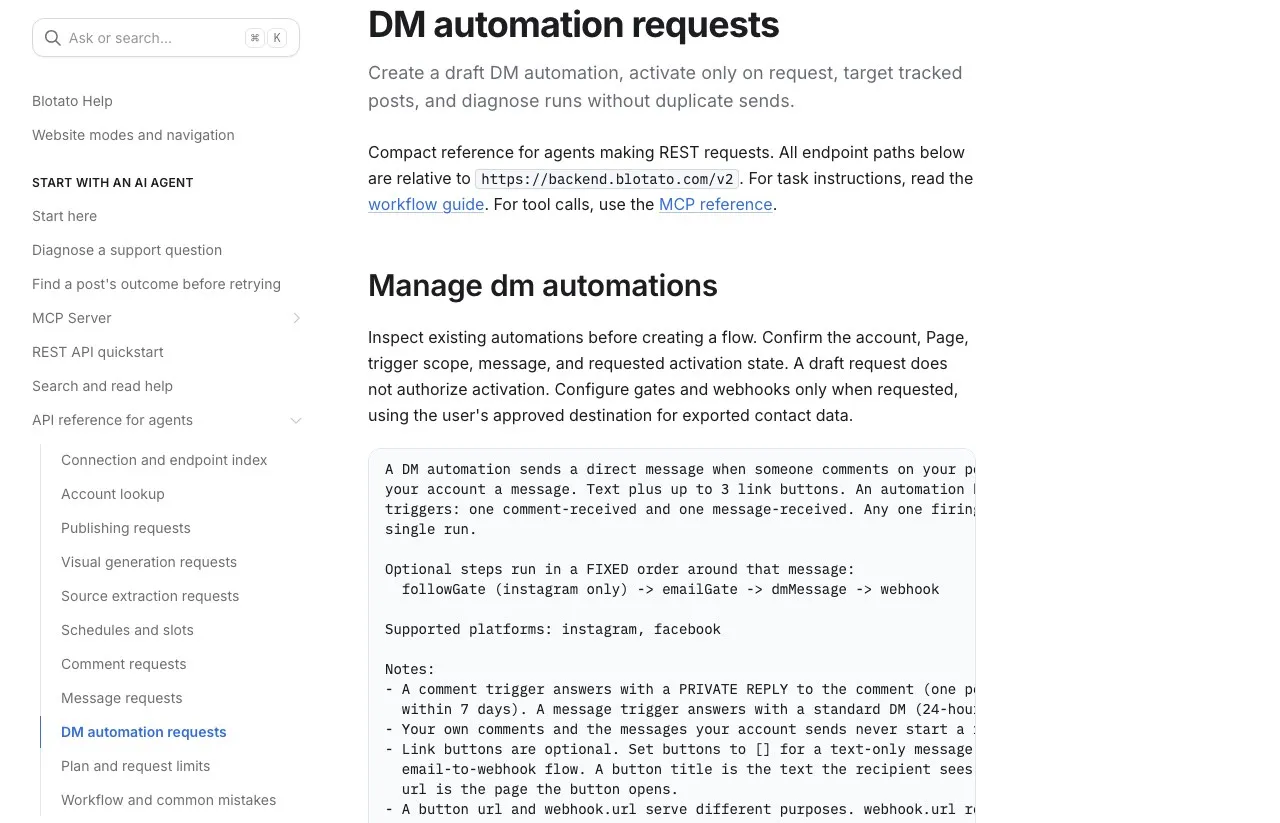The height and width of the screenshot is (823, 1280).
Task: Click the followGate emailGate dmMessage webhook line
Action: coord(670,589)
